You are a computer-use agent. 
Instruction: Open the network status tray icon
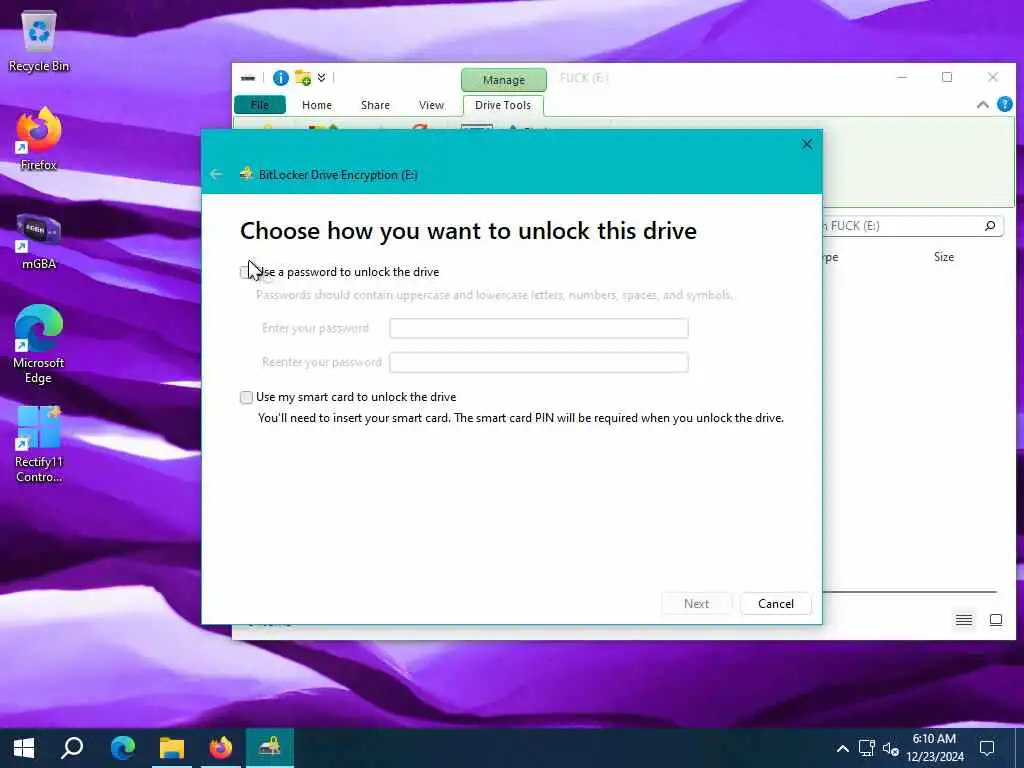point(867,748)
